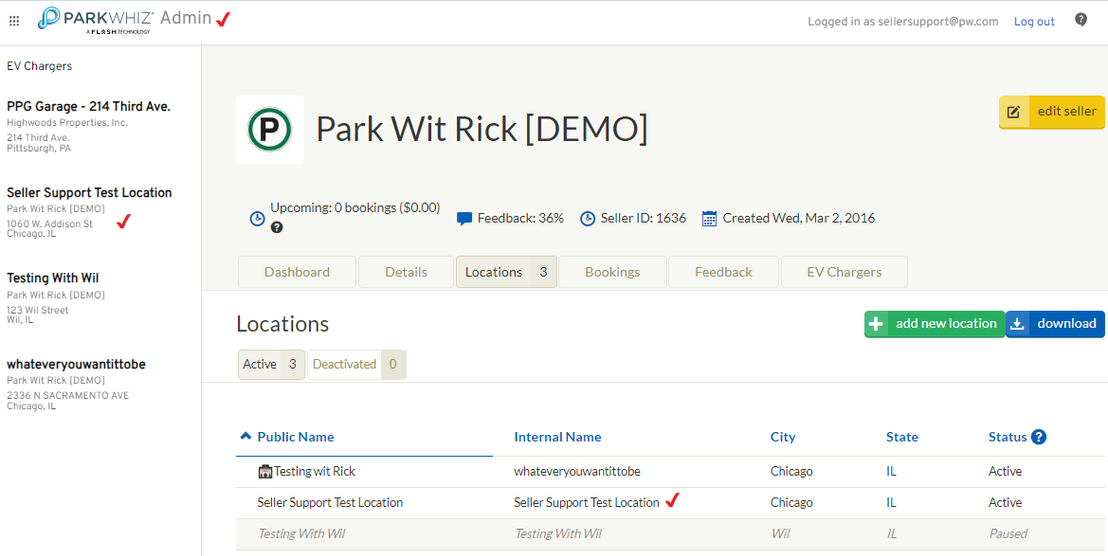
Task: Open whateveryouwantittobe sidebar entry
Action: pyautogui.click(x=76, y=364)
